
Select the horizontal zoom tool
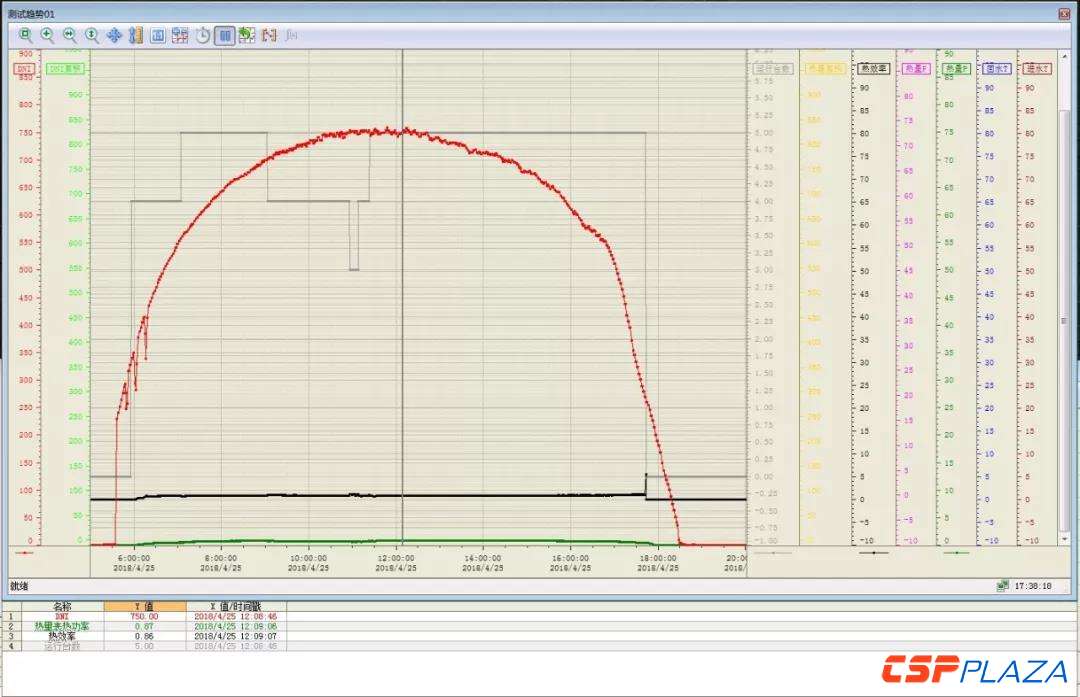coord(70,35)
